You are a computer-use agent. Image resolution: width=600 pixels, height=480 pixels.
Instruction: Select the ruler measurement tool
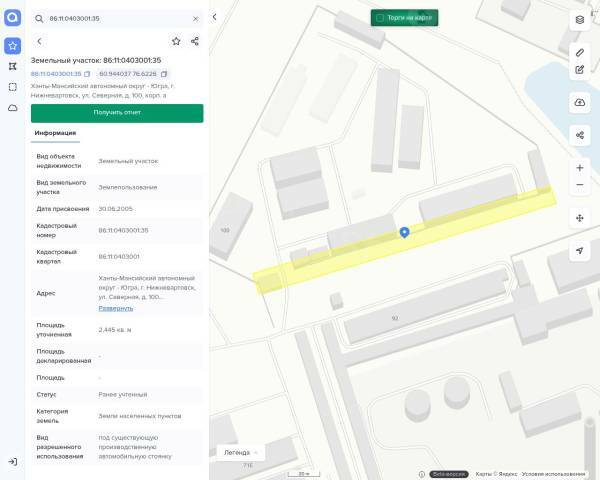pos(580,51)
